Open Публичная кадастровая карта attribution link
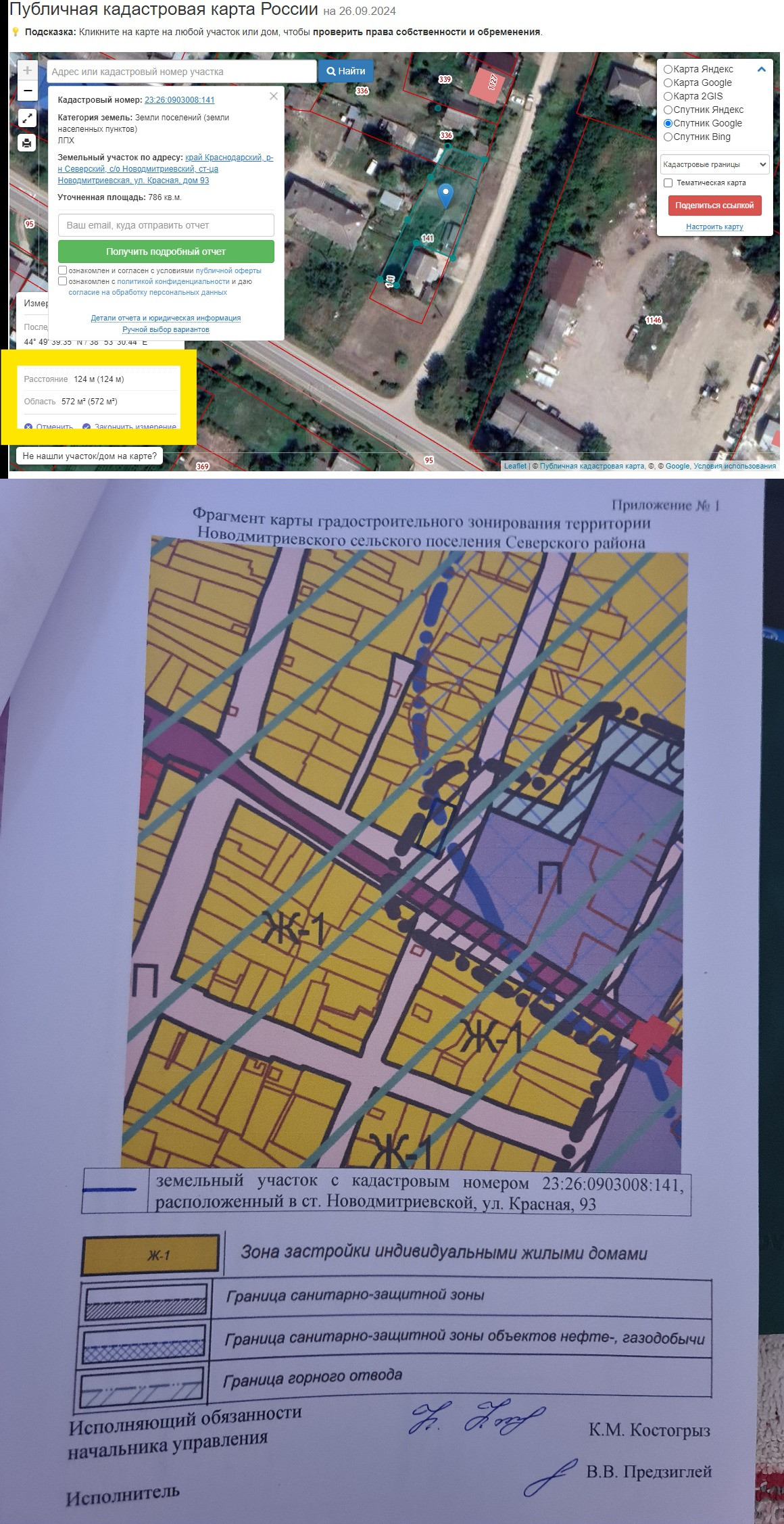 coord(592,466)
